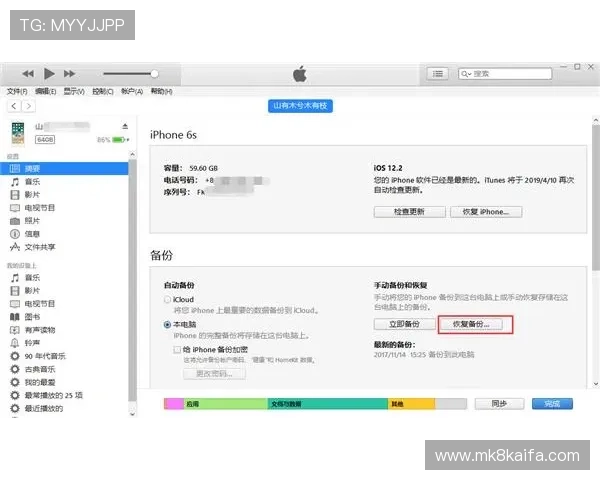Select 摘要 in the sidebar
The height and width of the screenshot is (480, 600).
(64, 168)
